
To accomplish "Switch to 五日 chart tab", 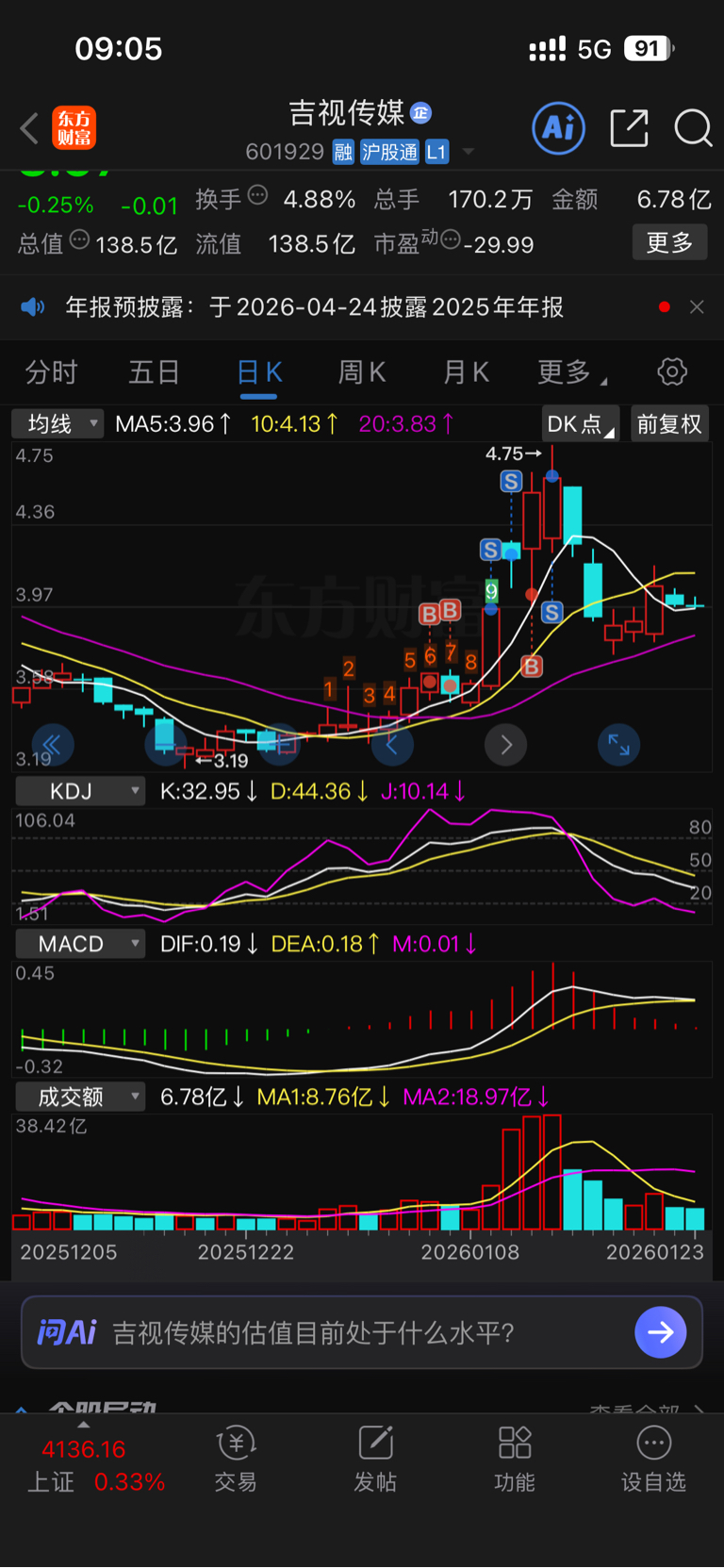I will [x=155, y=372].
